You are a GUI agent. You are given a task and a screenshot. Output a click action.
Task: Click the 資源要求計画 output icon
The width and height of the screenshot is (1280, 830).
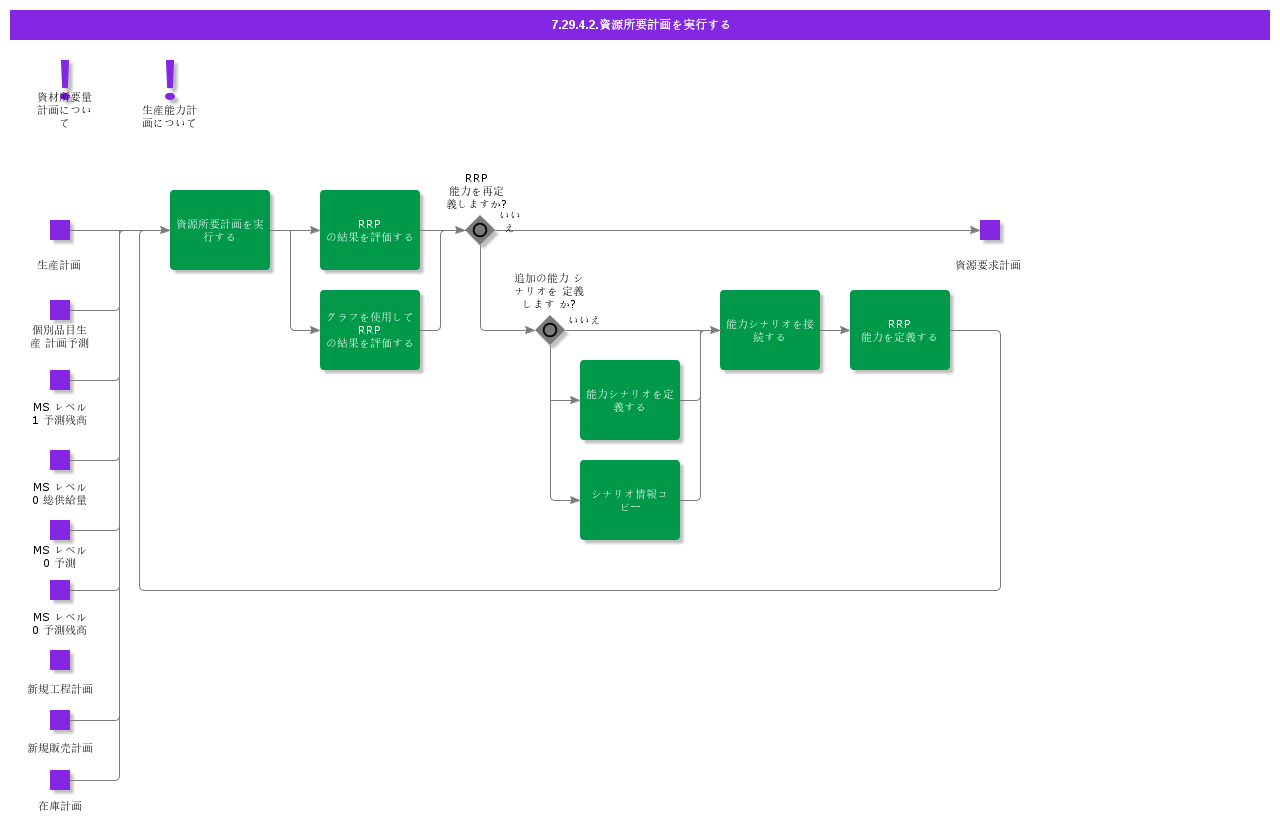click(990, 230)
